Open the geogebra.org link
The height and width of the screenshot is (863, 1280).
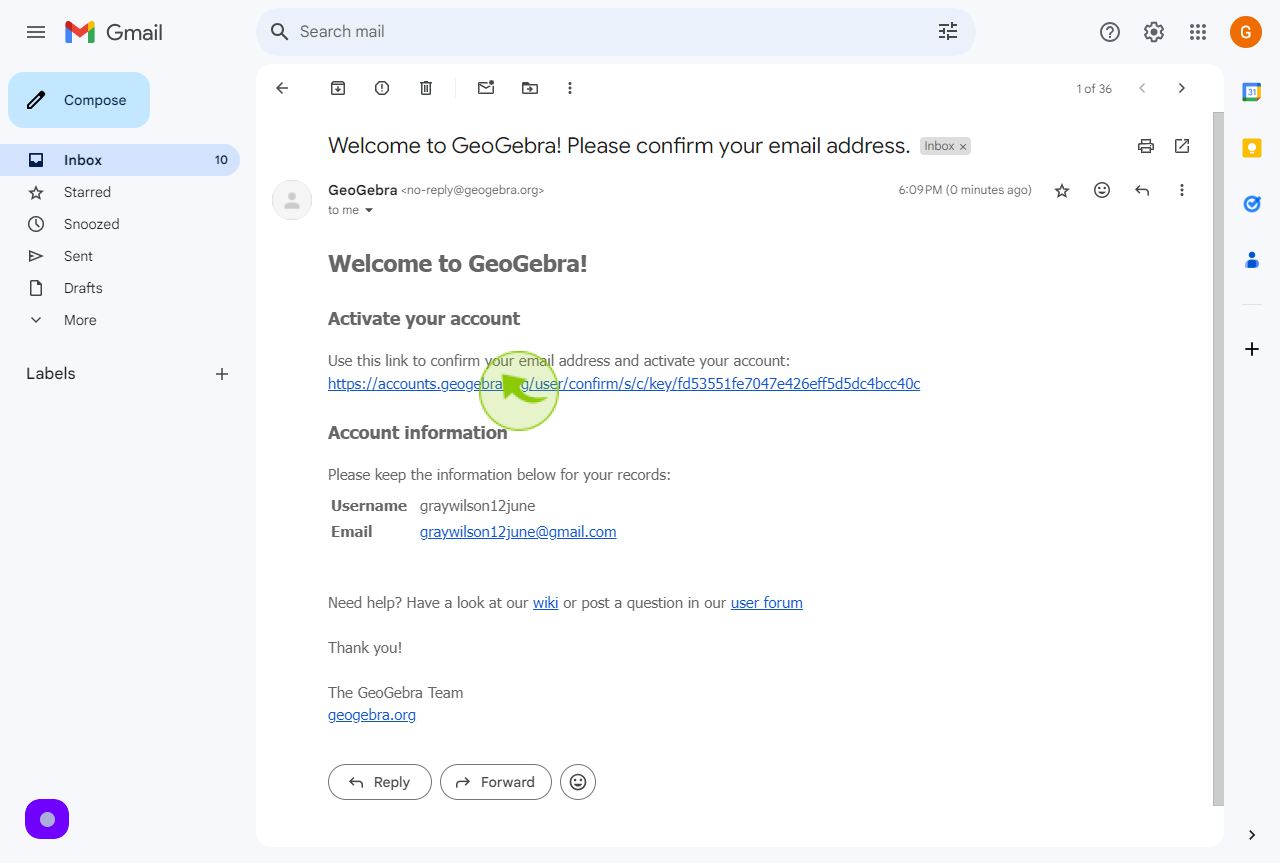click(x=372, y=715)
